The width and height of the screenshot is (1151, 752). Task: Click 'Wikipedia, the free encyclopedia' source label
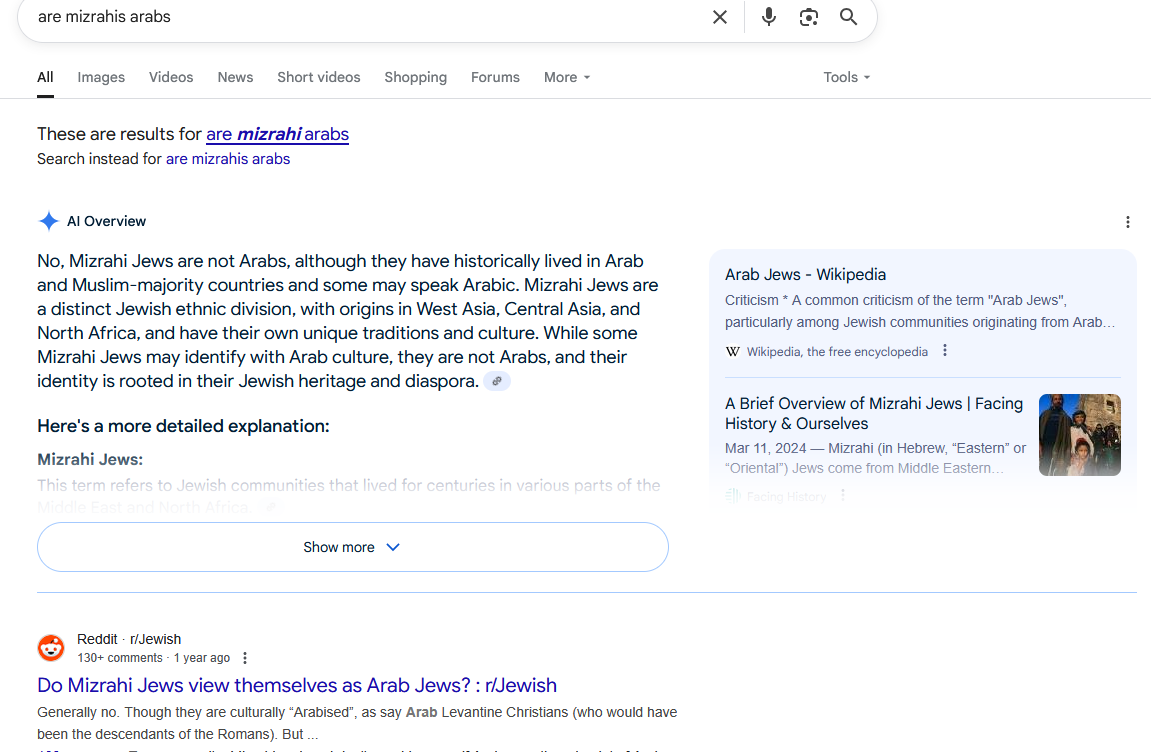(838, 352)
